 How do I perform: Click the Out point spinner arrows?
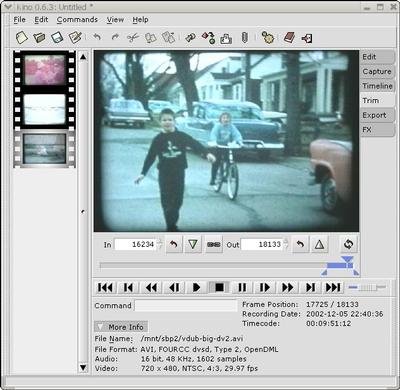[286, 244]
